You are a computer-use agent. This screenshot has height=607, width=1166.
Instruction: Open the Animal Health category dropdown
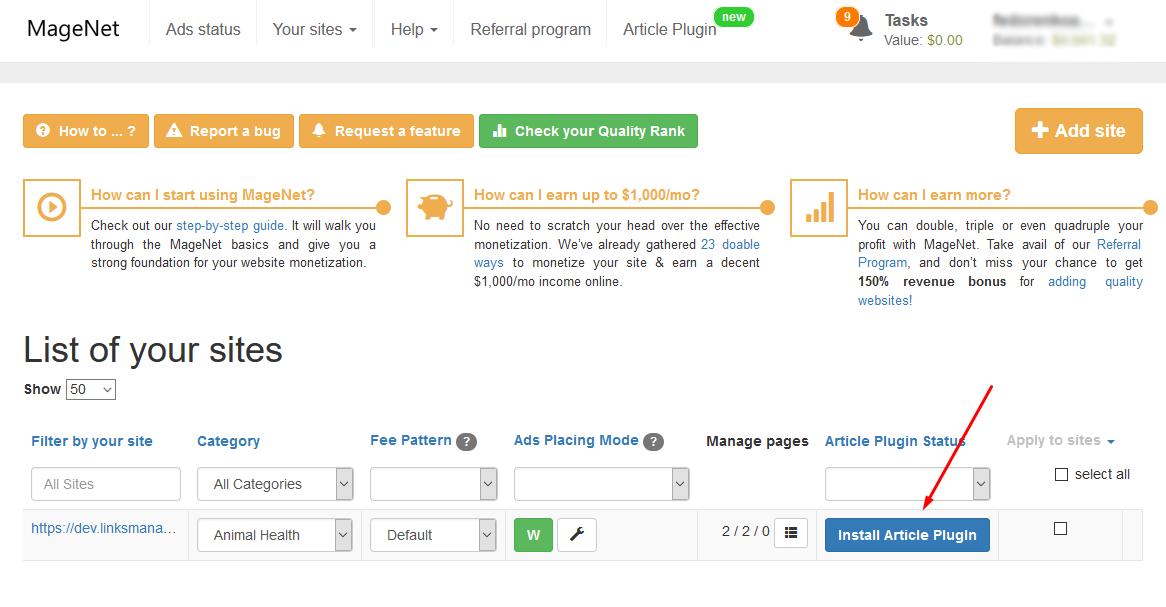coord(275,535)
